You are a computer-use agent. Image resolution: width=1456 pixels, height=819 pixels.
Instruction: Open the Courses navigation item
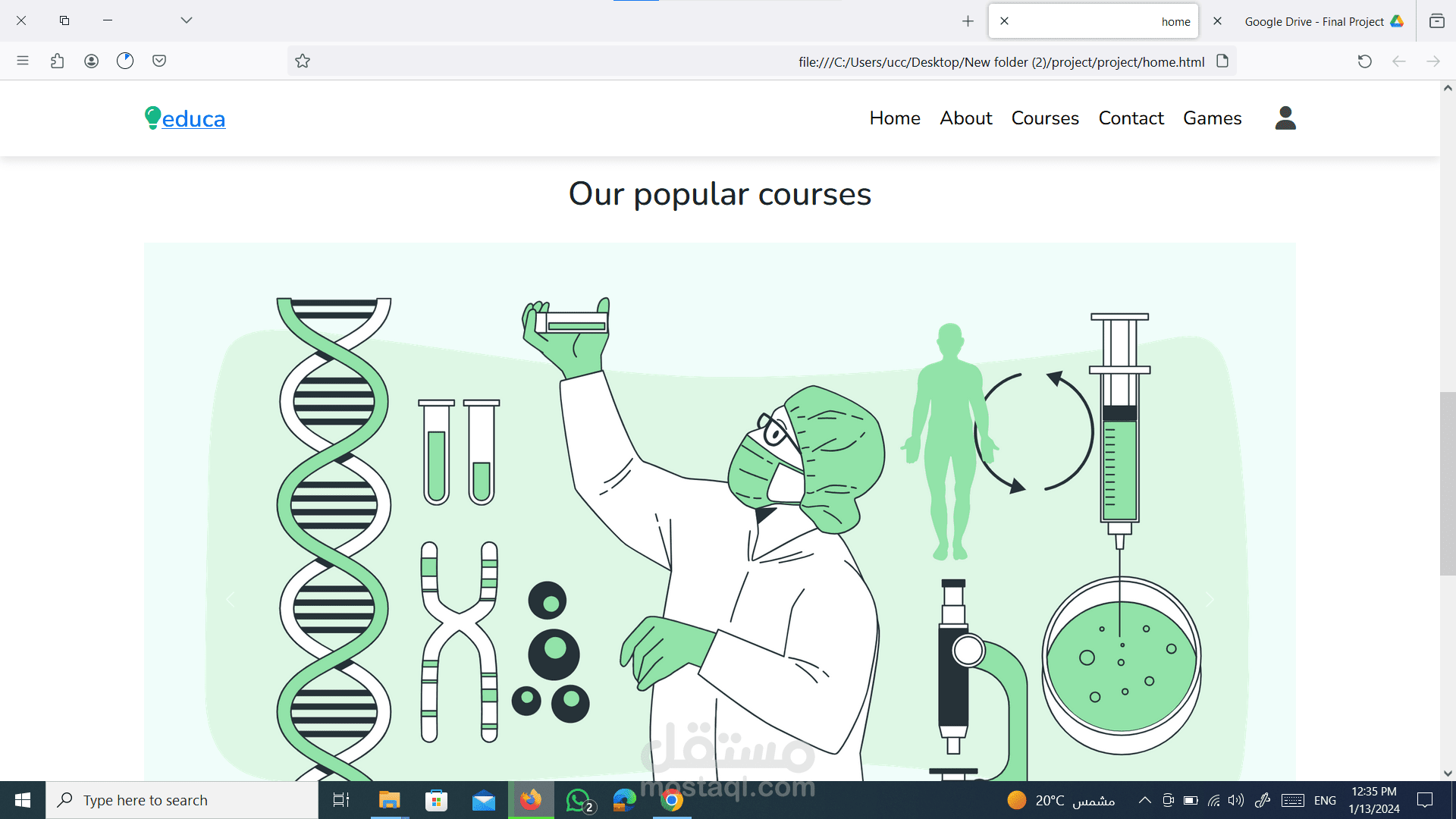pos(1045,118)
